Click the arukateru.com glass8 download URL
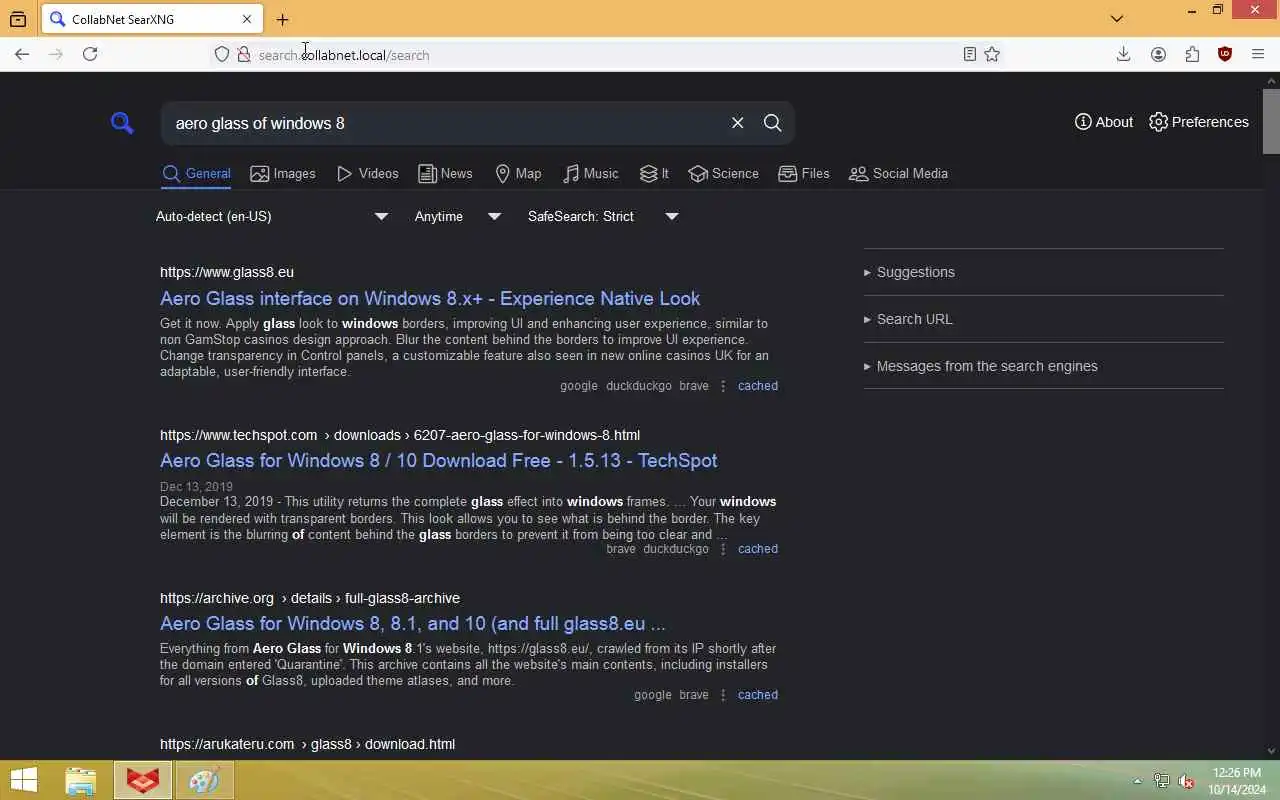This screenshot has width=1280, height=800. pos(307,744)
